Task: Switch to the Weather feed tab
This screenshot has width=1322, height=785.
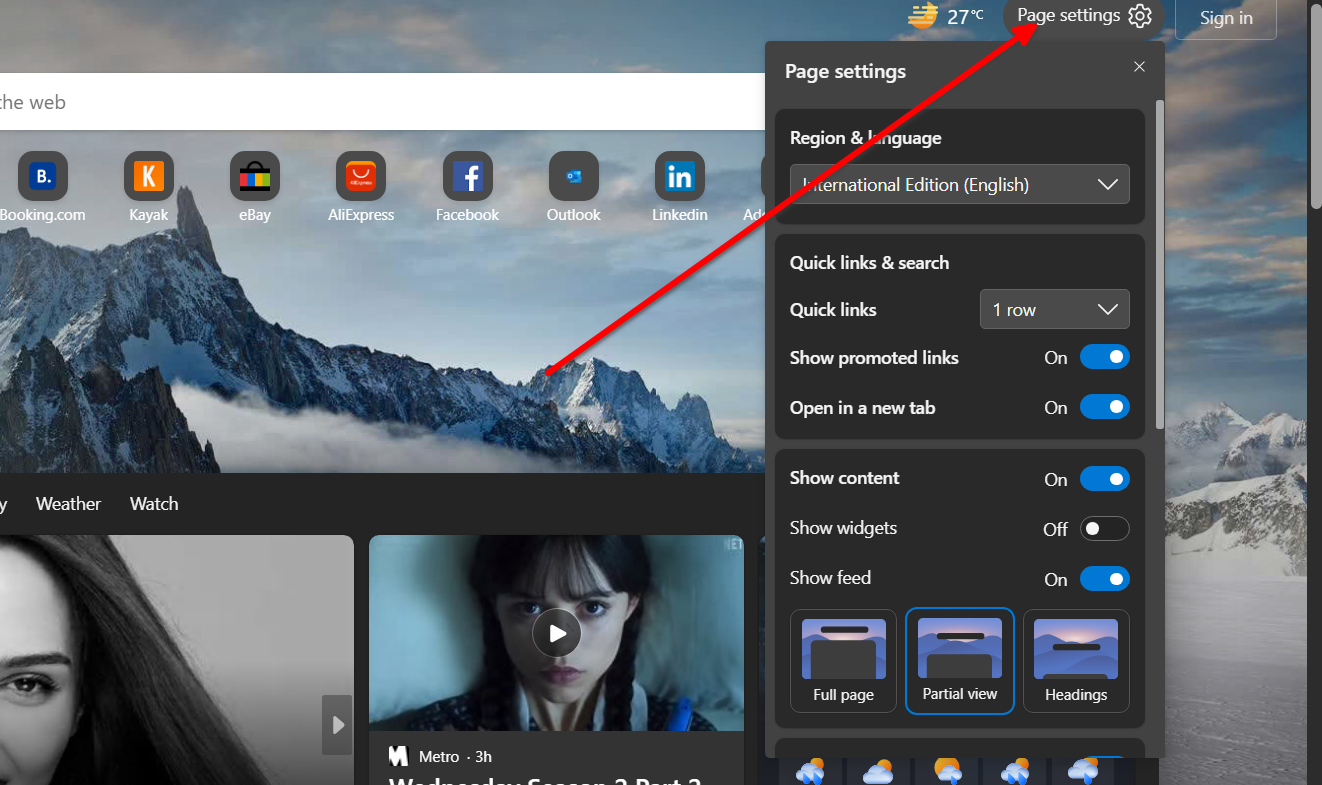Action: pos(68,504)
